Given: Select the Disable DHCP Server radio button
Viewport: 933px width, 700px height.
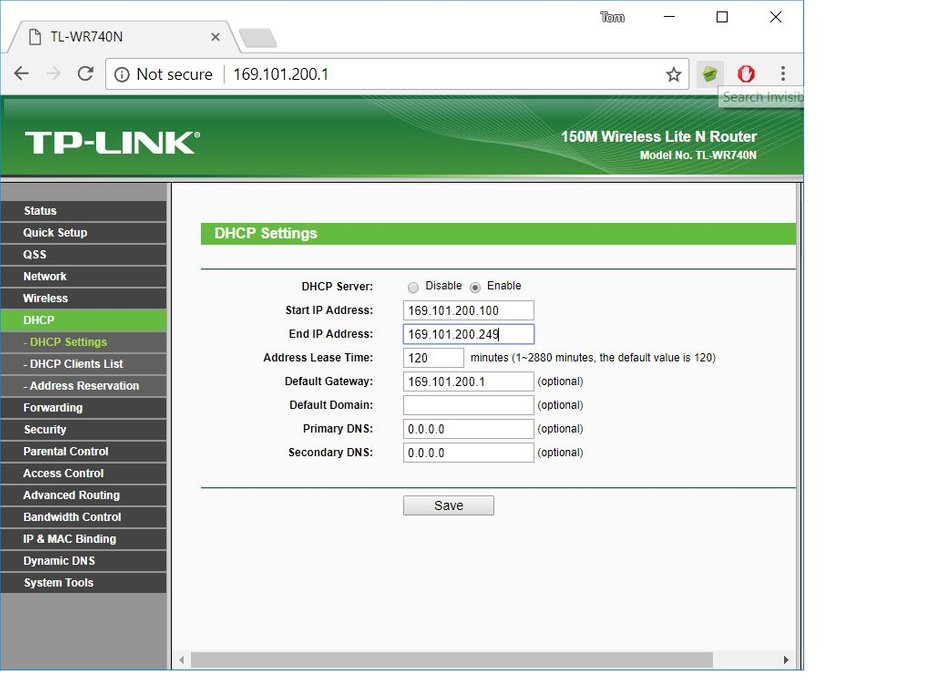Looking at the screenshot, I should (x=413, y=286).
